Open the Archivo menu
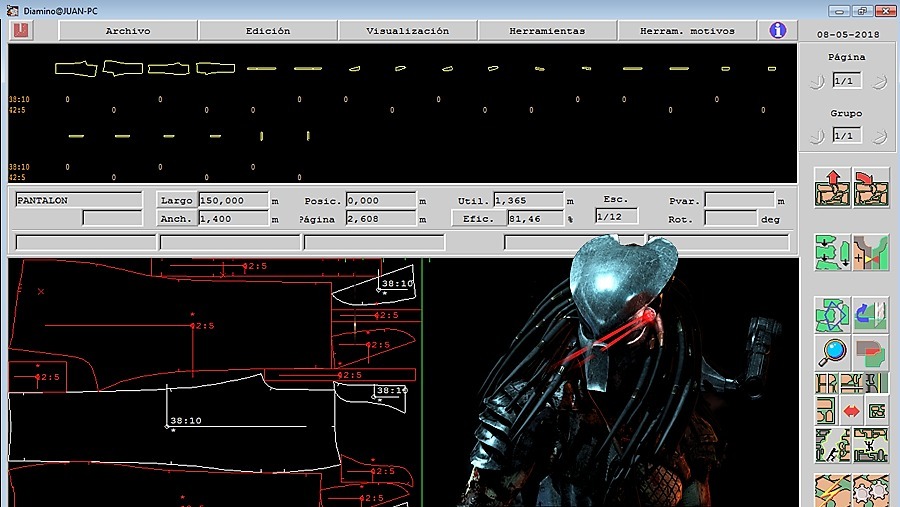This screenshot has width=900, height=507. (128, 31)
